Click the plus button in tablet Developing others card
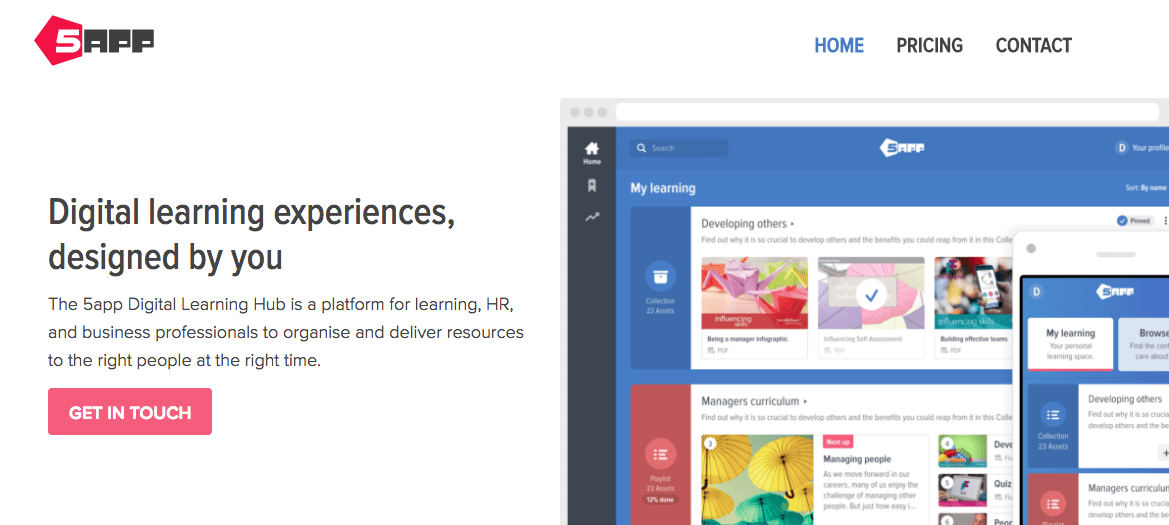The width and height of the screenshot is (1169, 525). click(1163, 452)
